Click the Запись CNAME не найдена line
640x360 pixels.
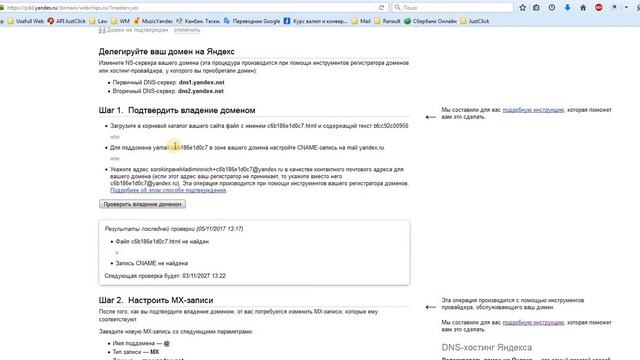(x=151, y=263)
